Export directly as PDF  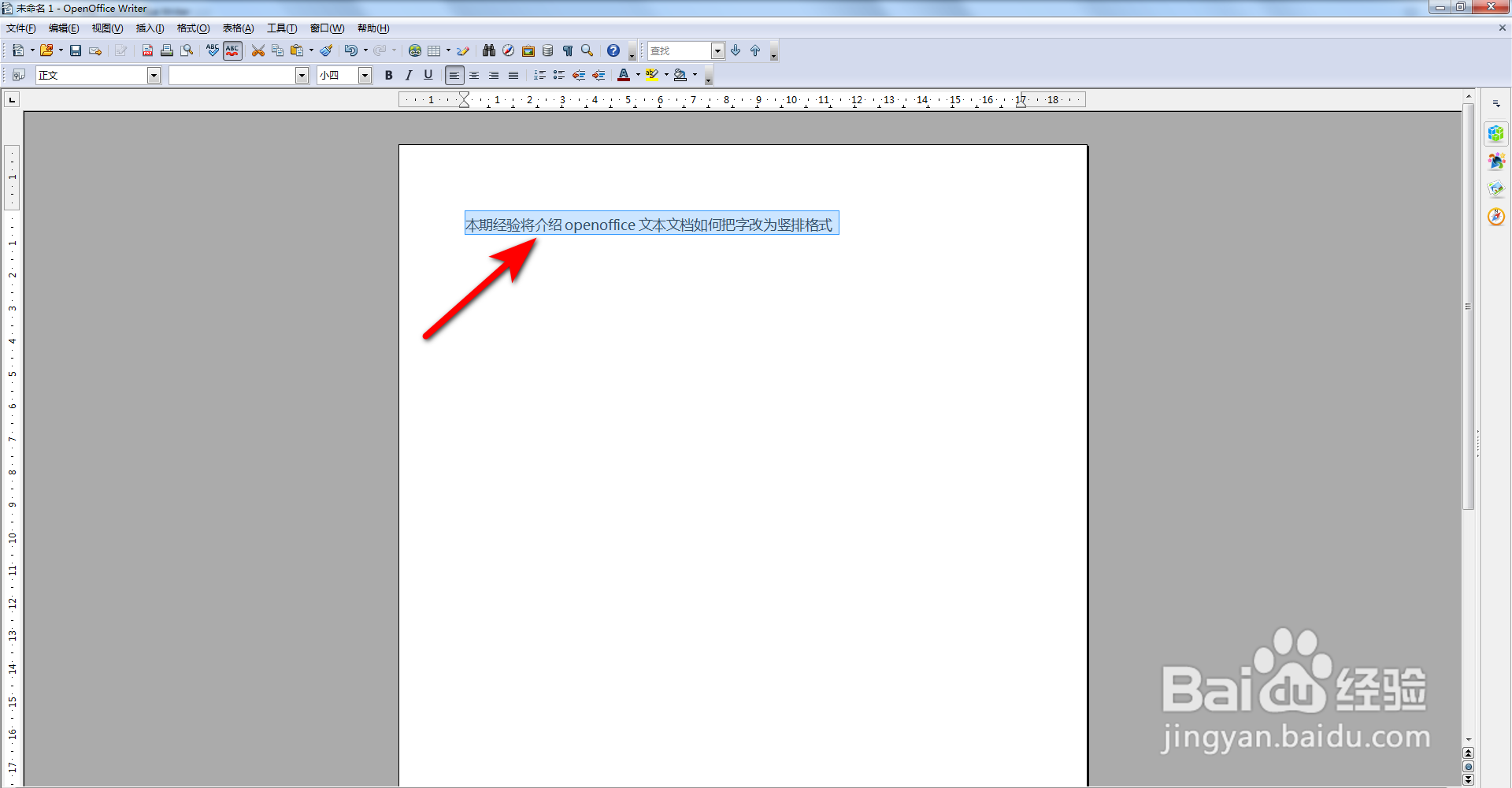pyautogui.click(x=147, y=50)
